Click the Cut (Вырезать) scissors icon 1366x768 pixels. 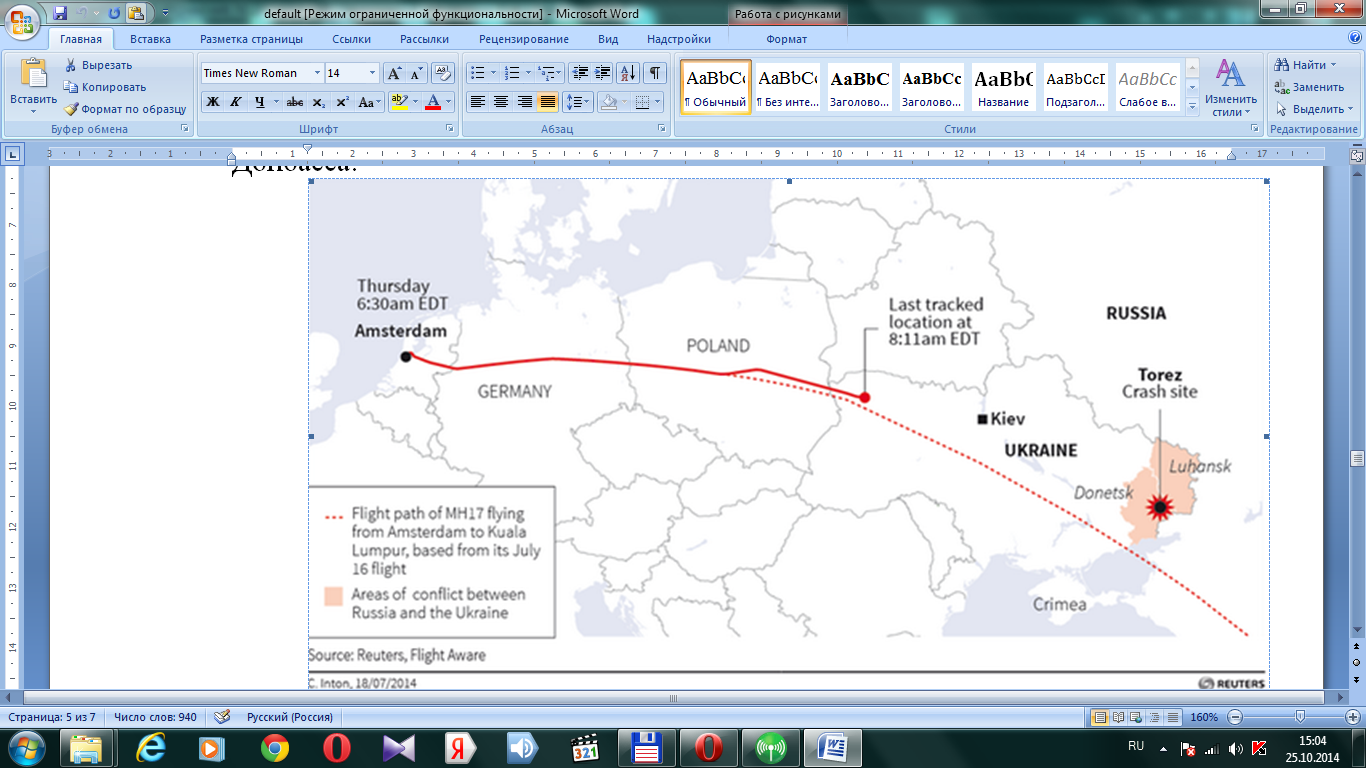(72, 65)
